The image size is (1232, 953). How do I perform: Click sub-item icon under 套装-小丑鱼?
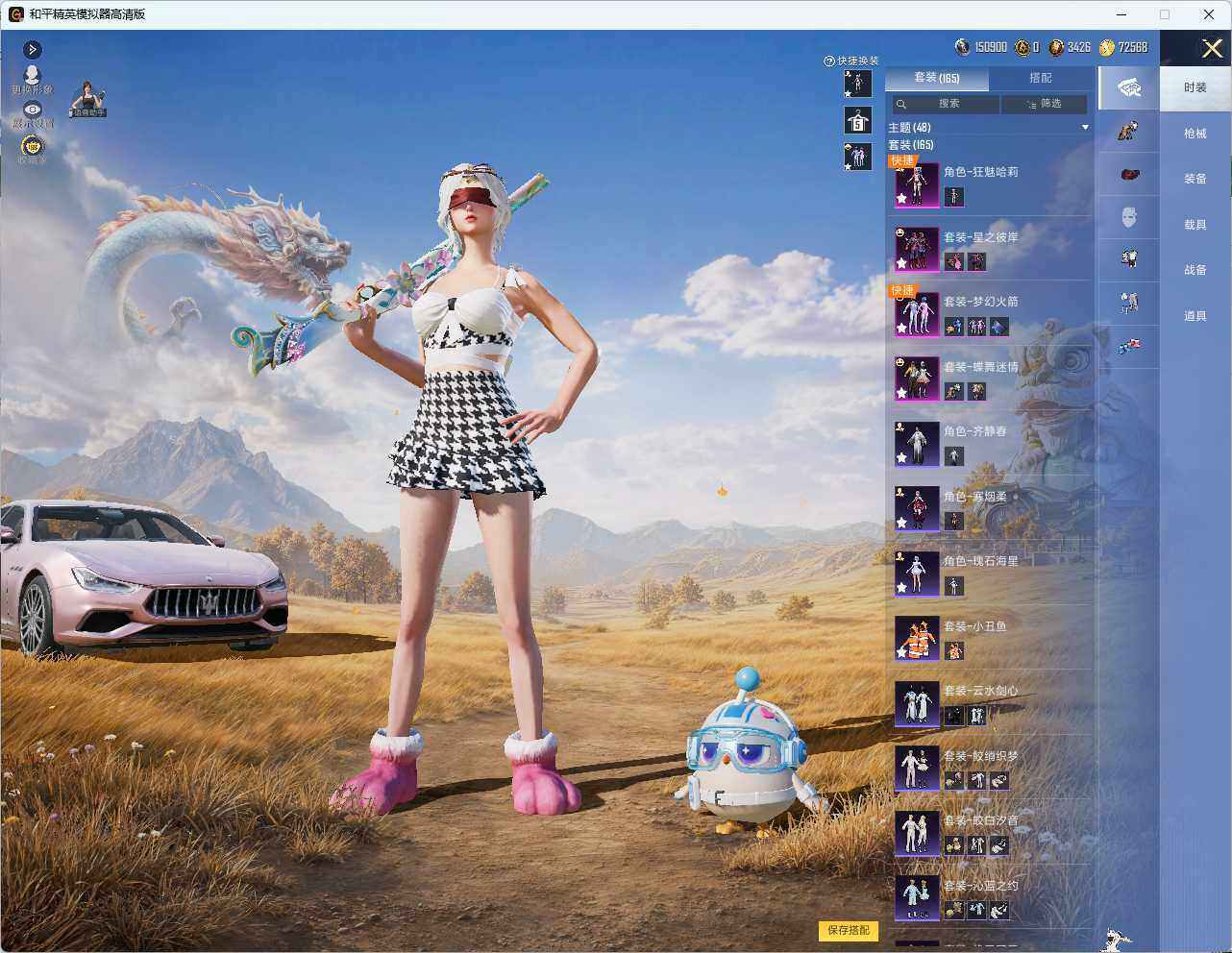pos(953,650)
